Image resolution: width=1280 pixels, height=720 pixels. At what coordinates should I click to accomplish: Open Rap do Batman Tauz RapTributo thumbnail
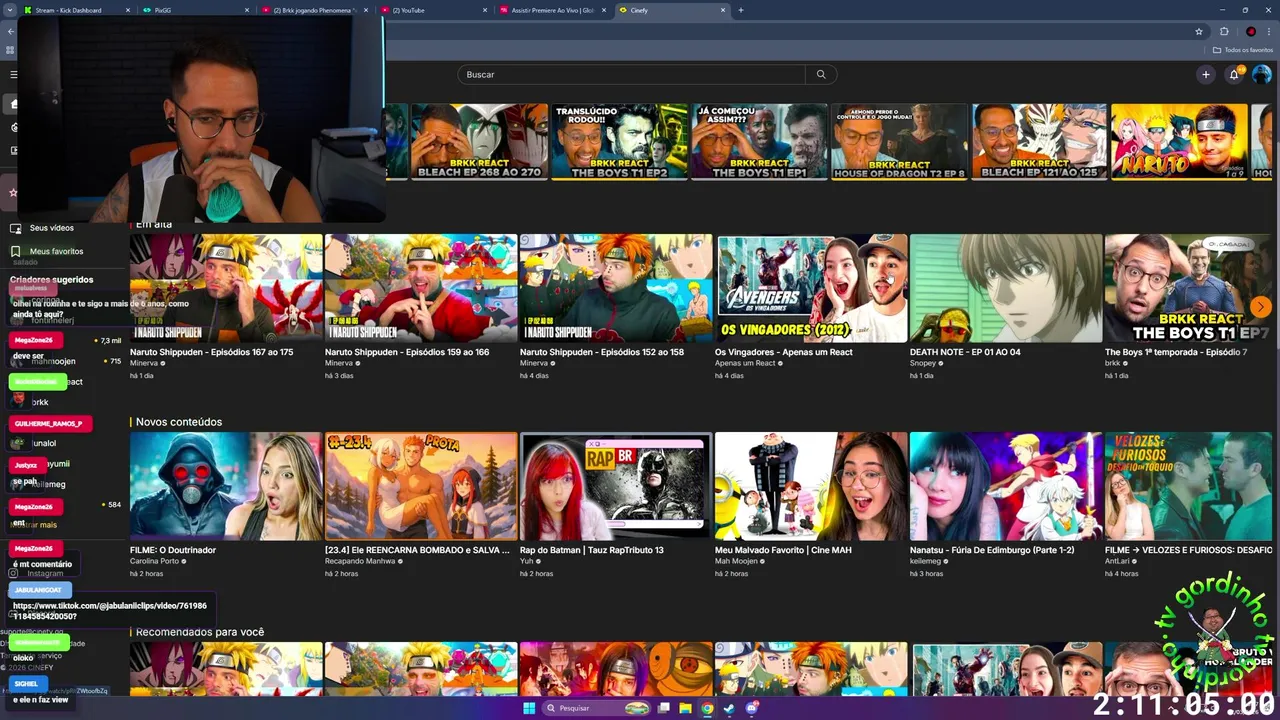coord(616,486)
